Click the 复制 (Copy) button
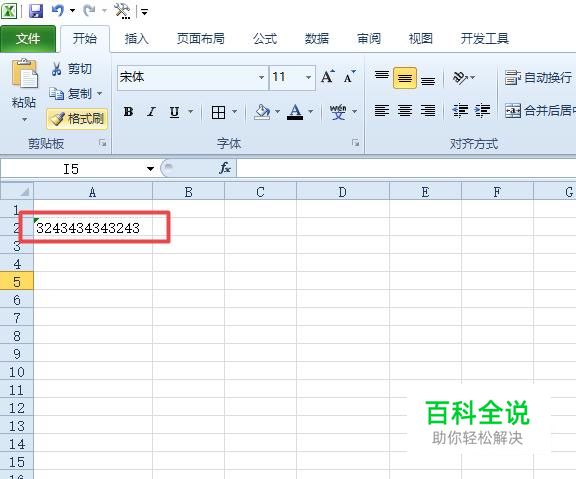The image size is (576, 479). 71,94
